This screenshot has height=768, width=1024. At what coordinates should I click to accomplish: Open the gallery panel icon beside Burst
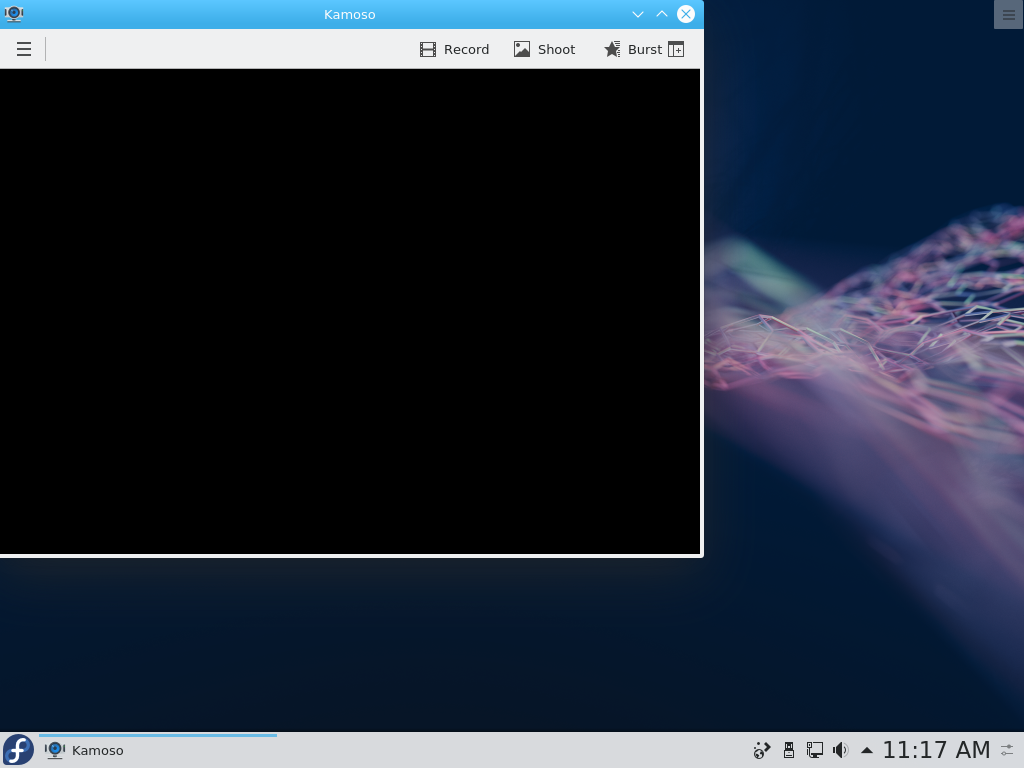click(x=677, y=50)
